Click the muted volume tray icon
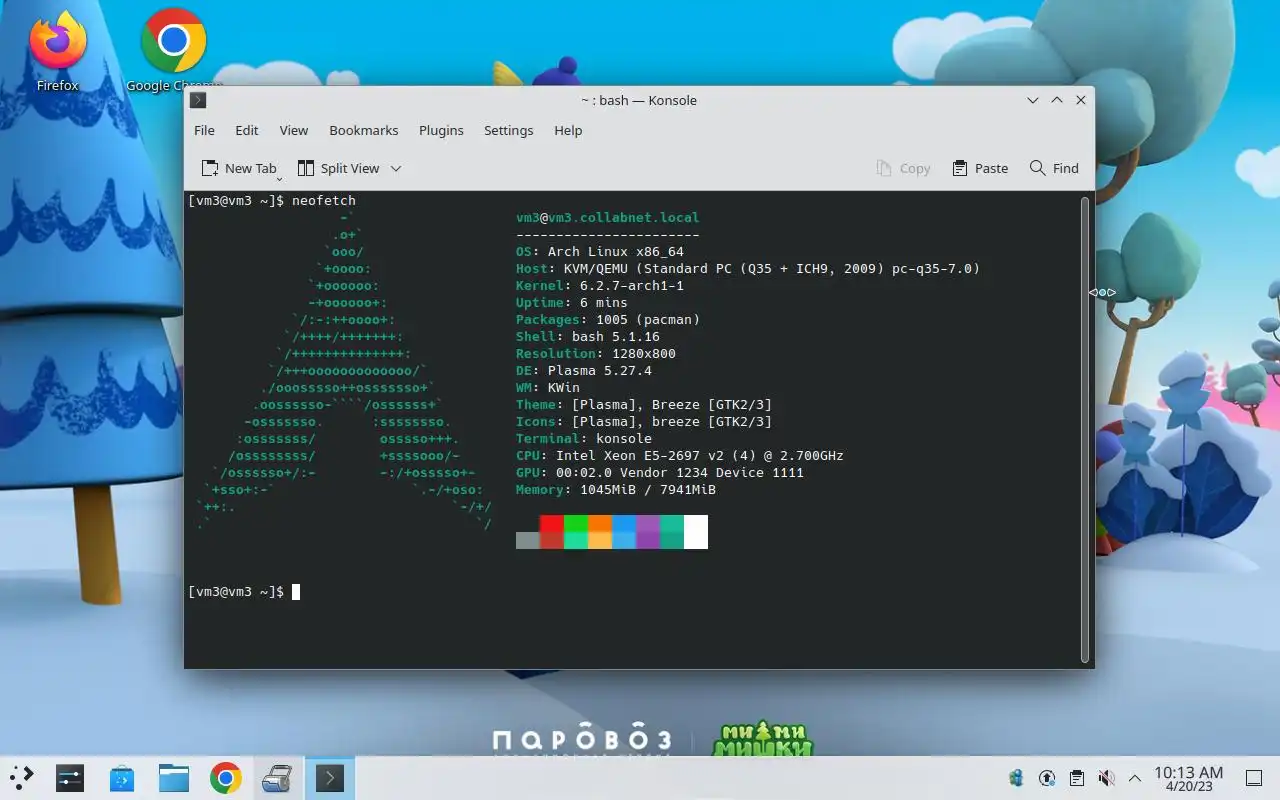Viewport: 1280px width, 800px height. (x=1106, y=778)
